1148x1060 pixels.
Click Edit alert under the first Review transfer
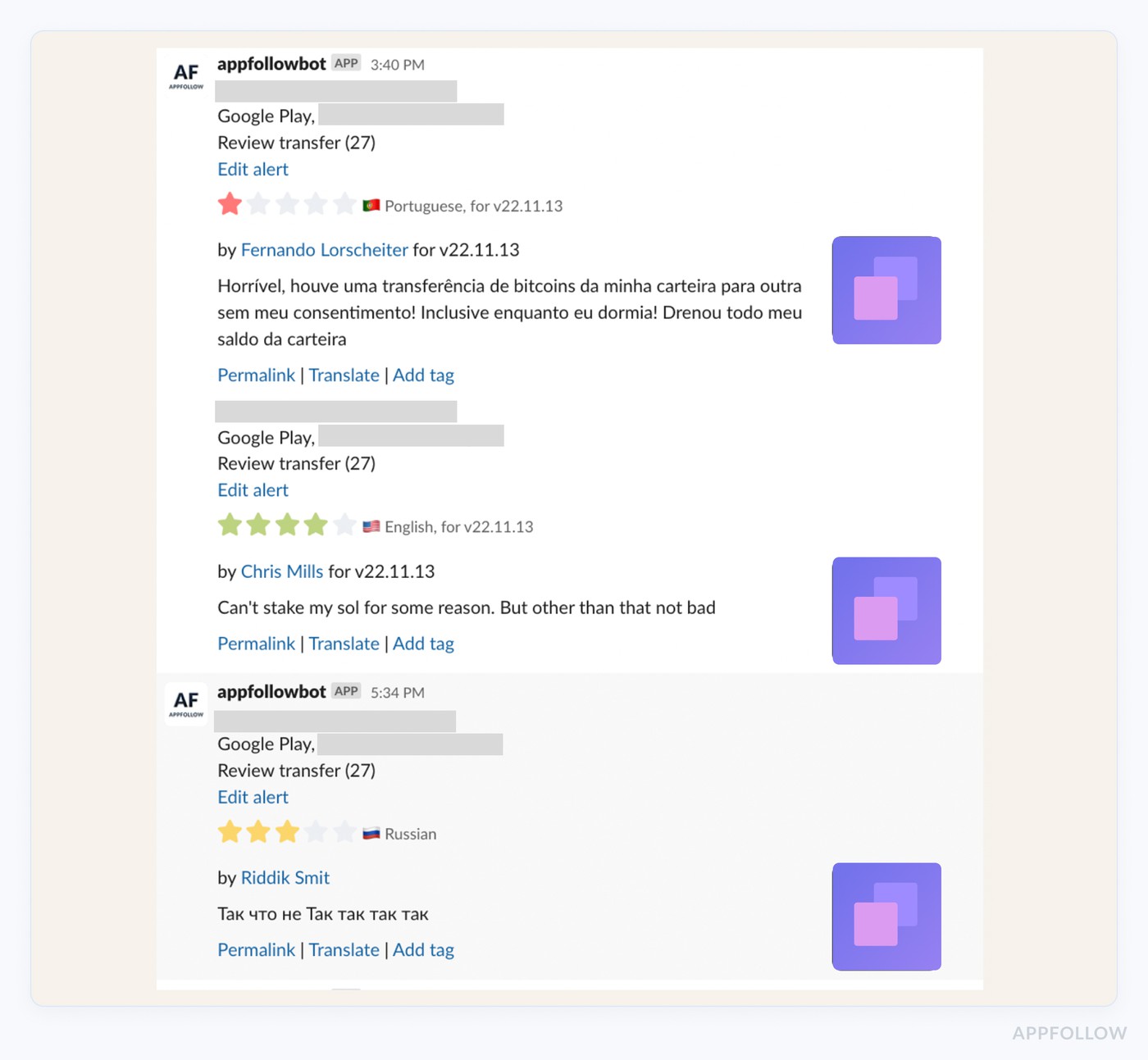click(253, 169)
